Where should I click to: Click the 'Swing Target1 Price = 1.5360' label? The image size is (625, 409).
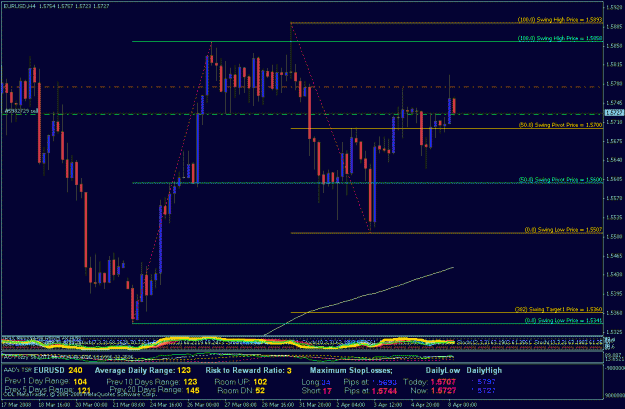coord(558,309)
